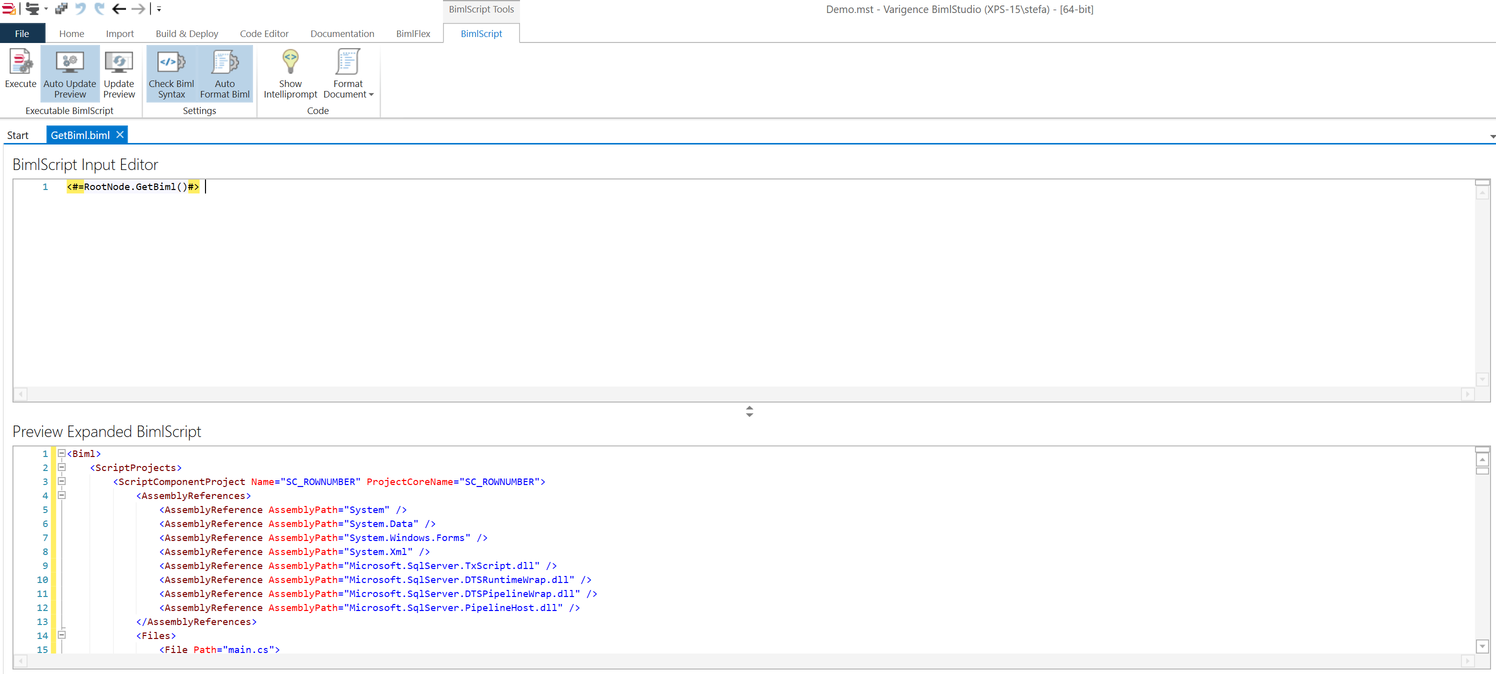Toggle Check Biml Syntax setting

point(171,74)
